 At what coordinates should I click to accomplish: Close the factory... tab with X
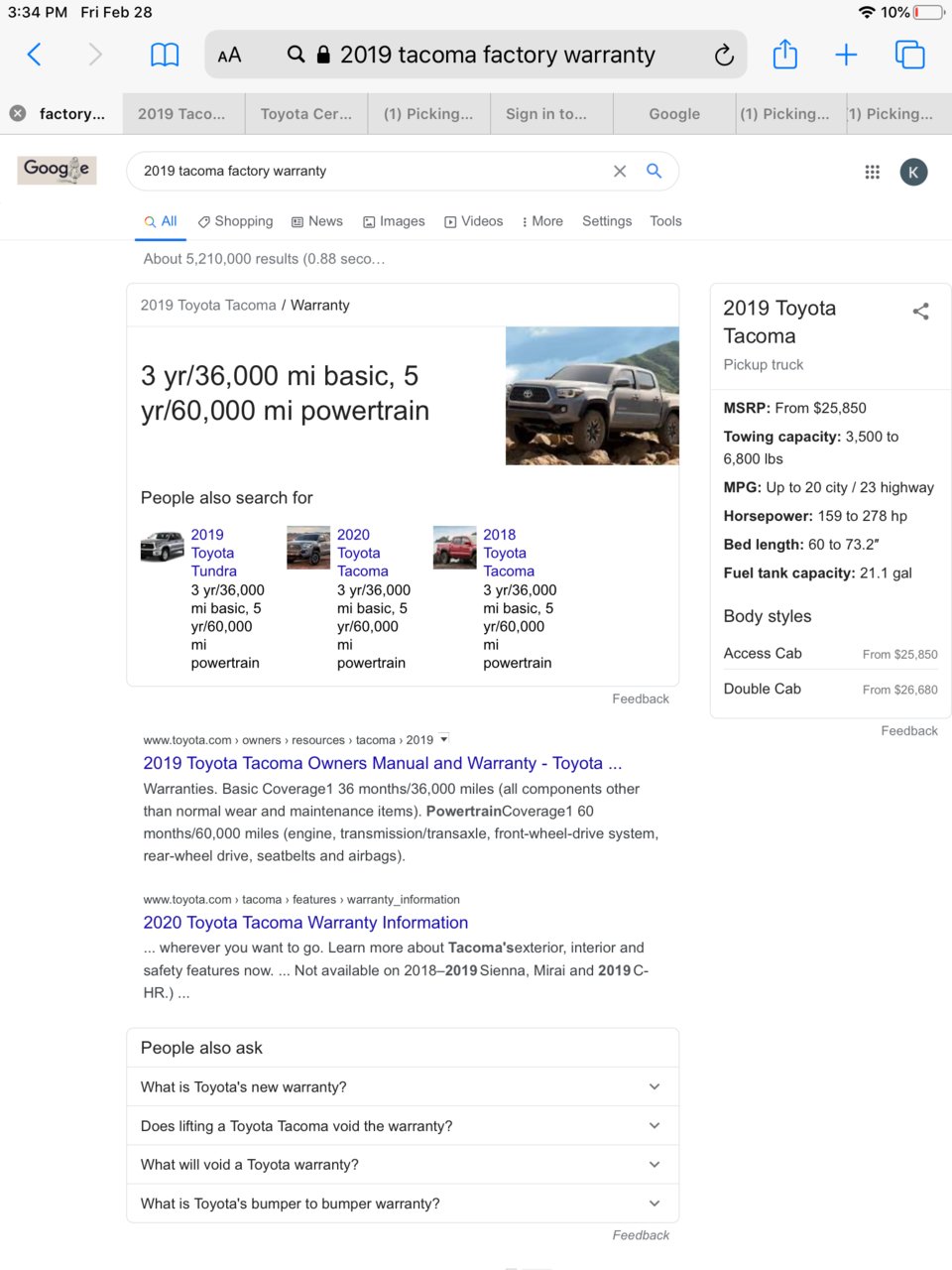[18, 113]
